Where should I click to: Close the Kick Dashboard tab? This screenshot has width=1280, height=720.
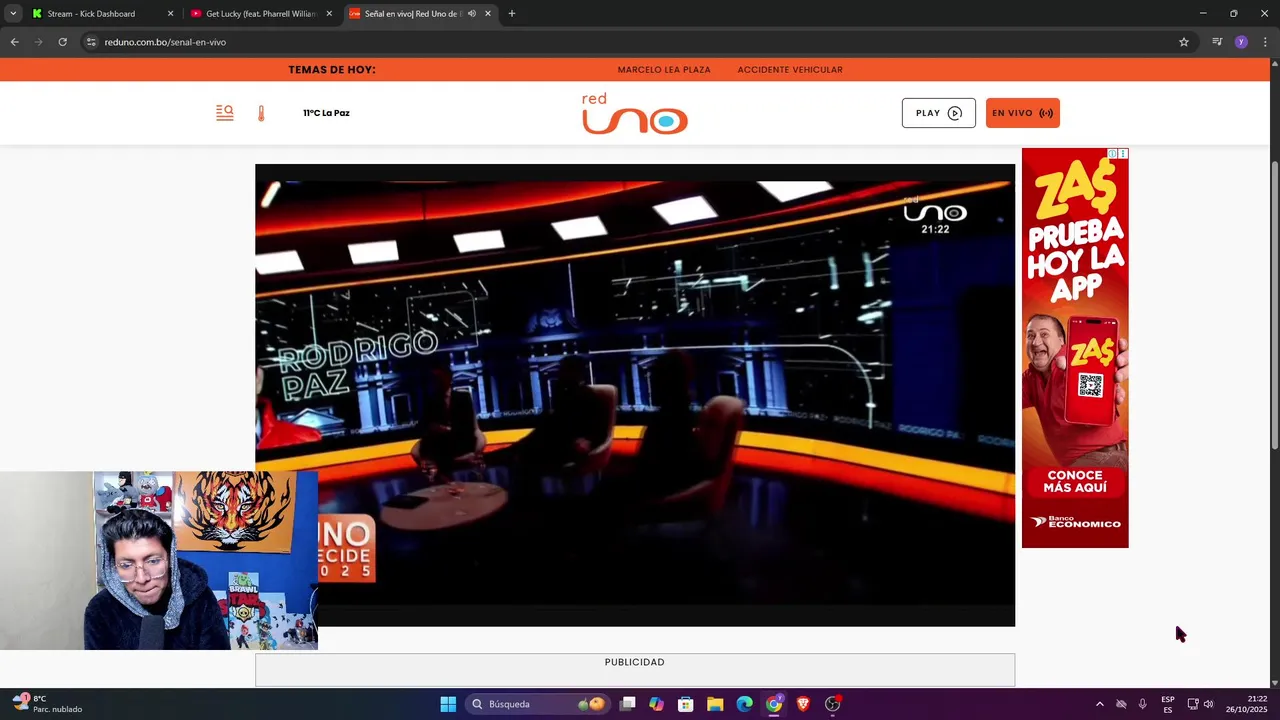[170, 14]
